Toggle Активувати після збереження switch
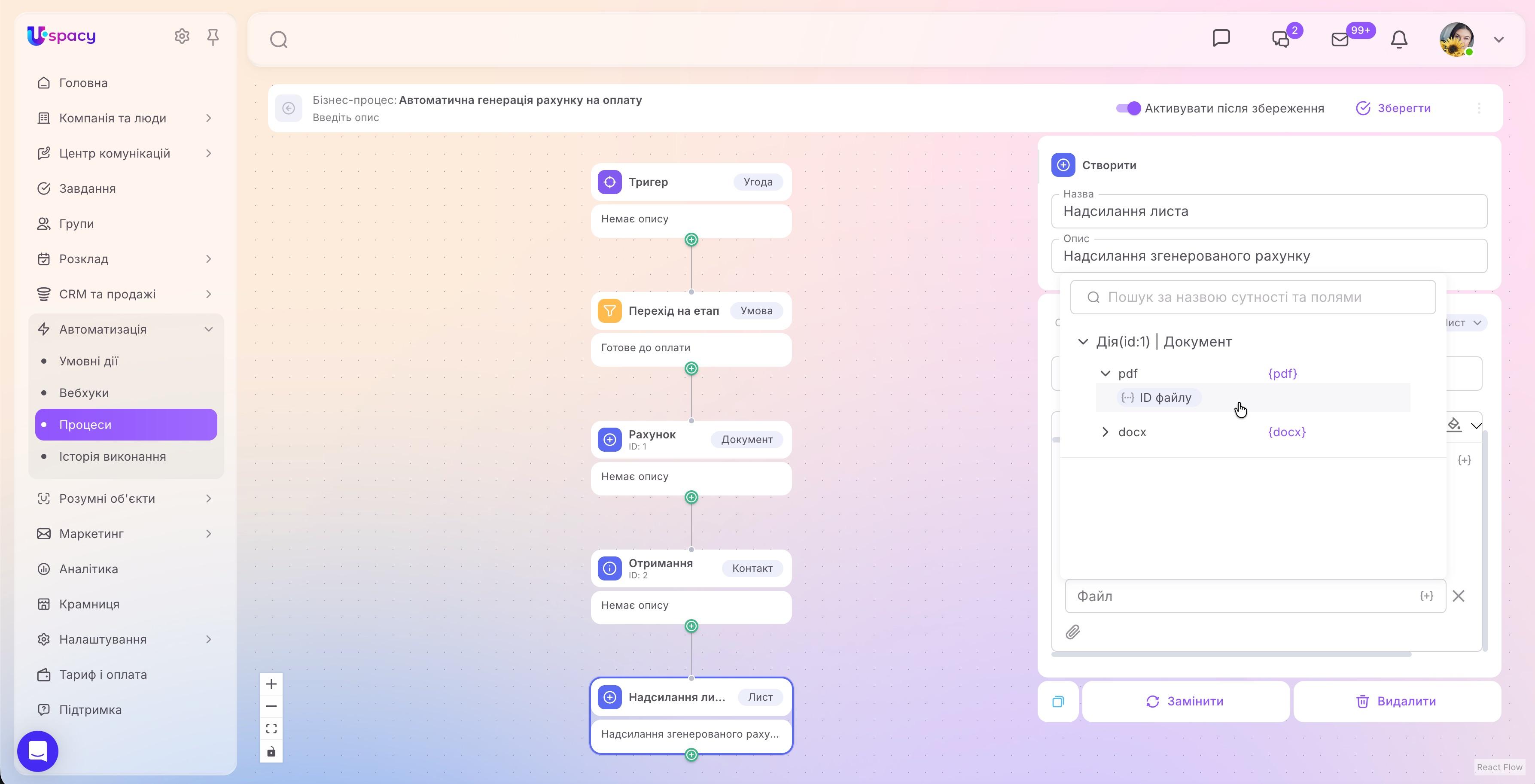 [1128, 109]
